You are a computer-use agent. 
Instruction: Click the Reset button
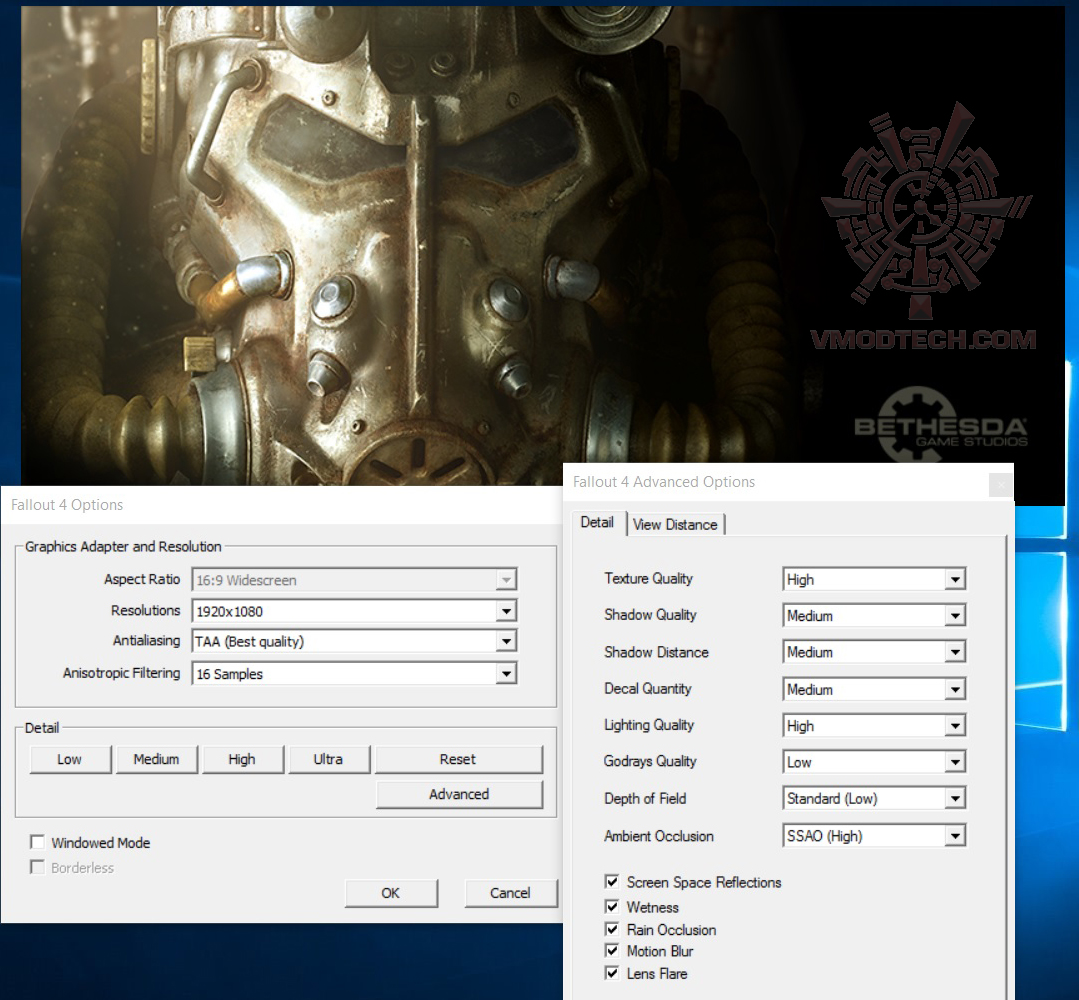click(x=458, y=759)
